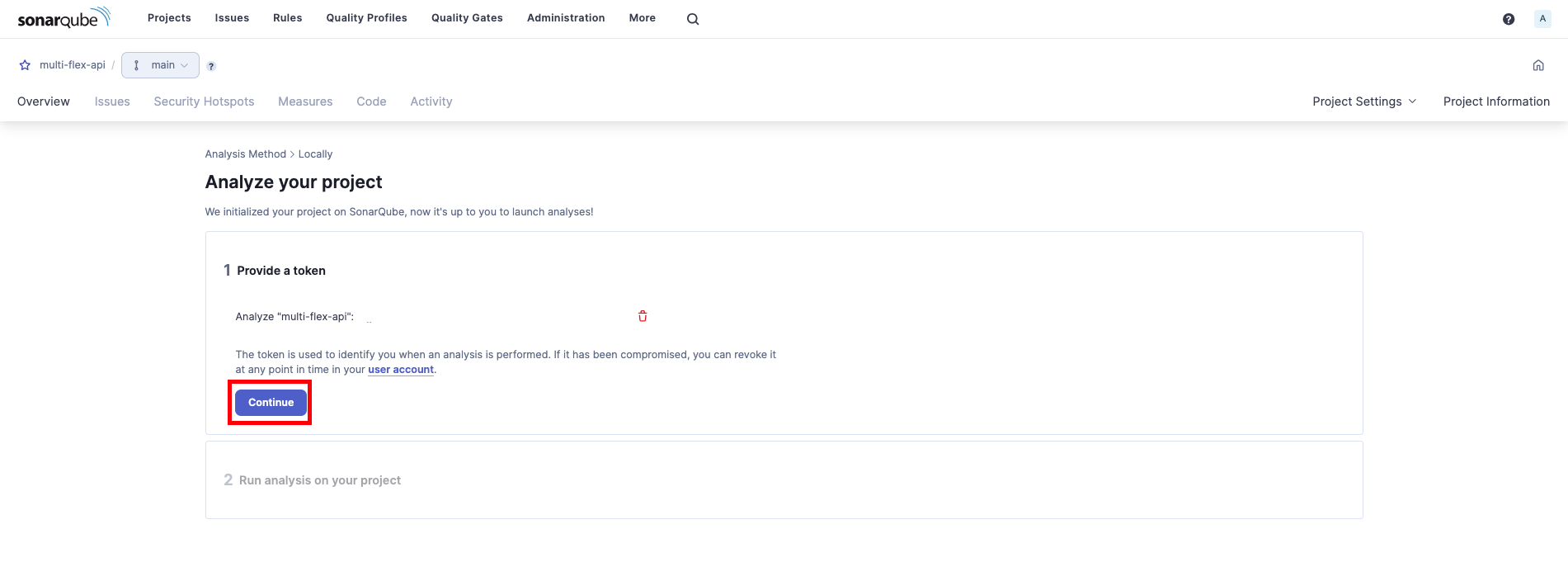Click the home icon on the right
Viewport: 1568px width, 581px height.
tap(1538, 65)
